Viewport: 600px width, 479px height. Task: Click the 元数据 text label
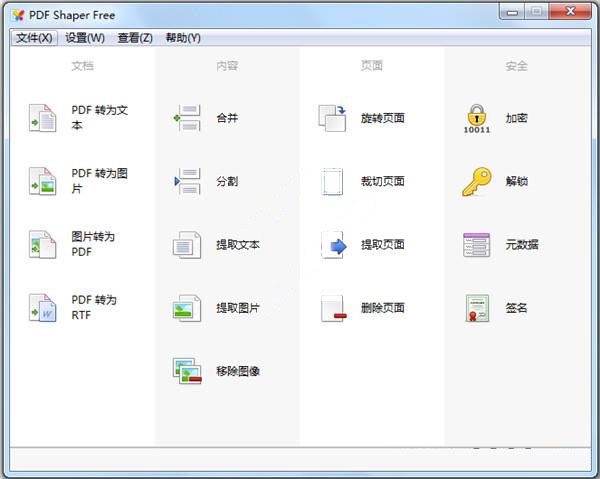point(522,244)
